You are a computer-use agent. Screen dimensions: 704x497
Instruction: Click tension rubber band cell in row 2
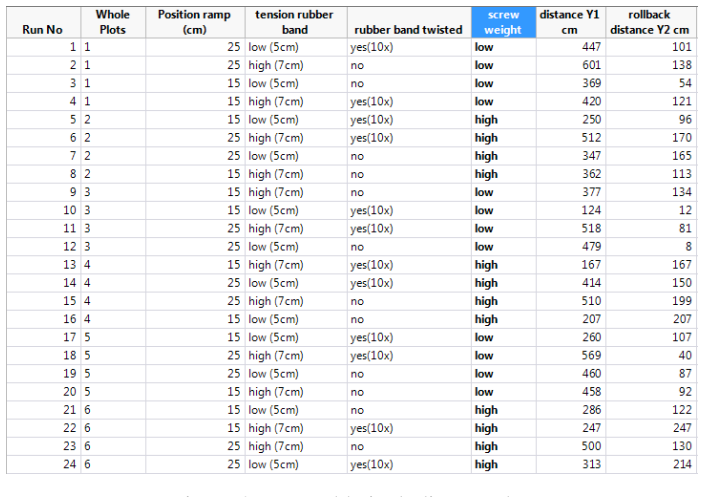[295, 65]
